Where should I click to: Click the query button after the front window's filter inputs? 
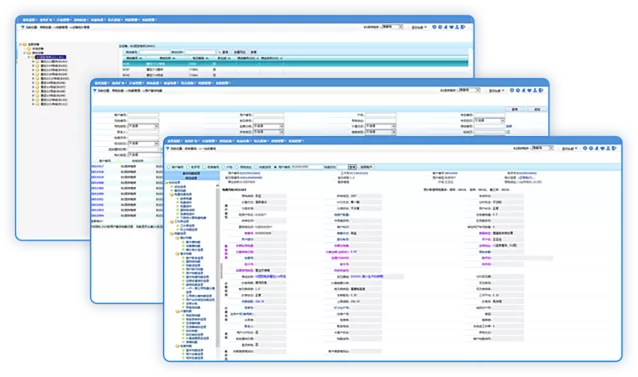tap(352, 167)
